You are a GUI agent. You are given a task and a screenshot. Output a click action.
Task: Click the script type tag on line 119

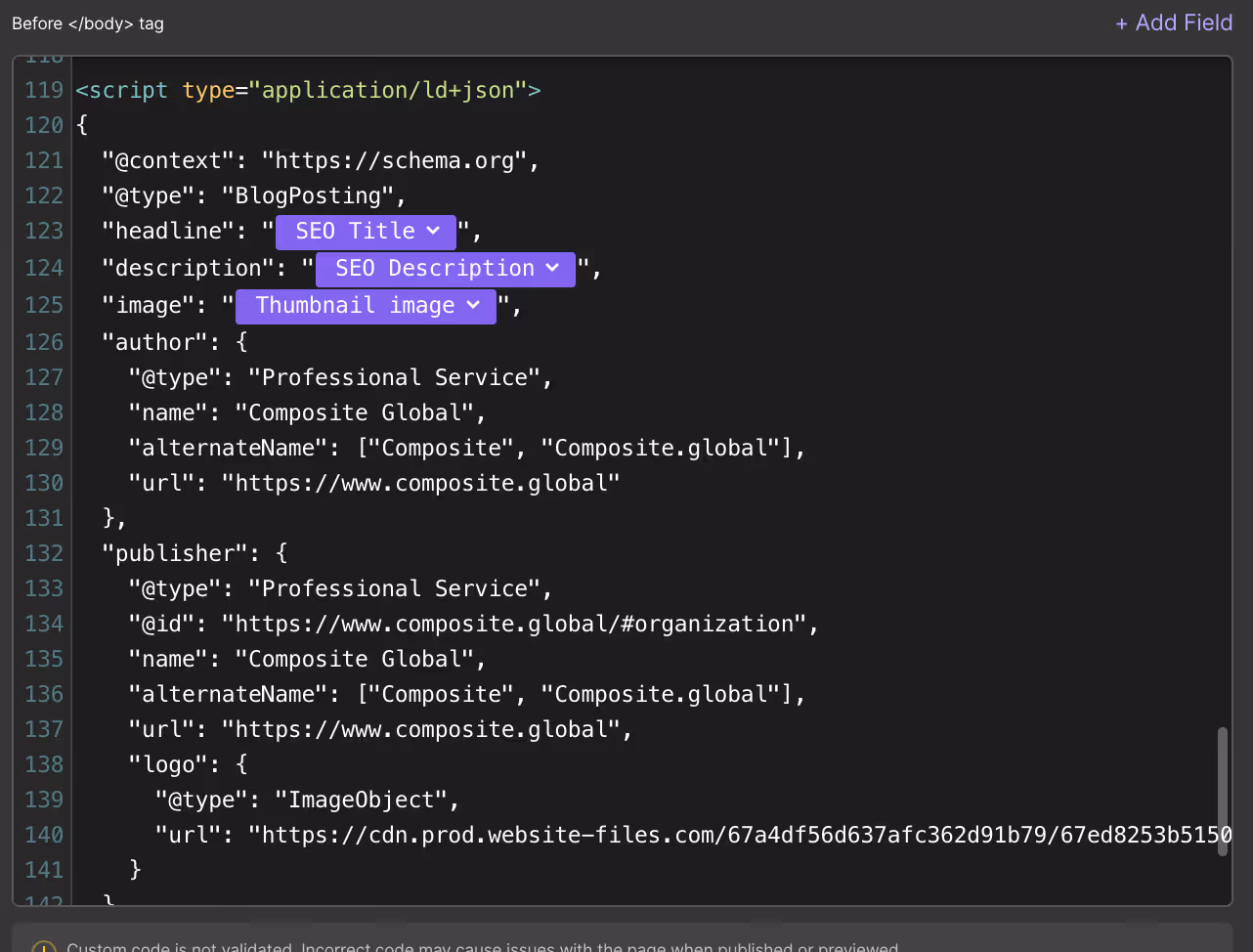(x=308, y=90)
